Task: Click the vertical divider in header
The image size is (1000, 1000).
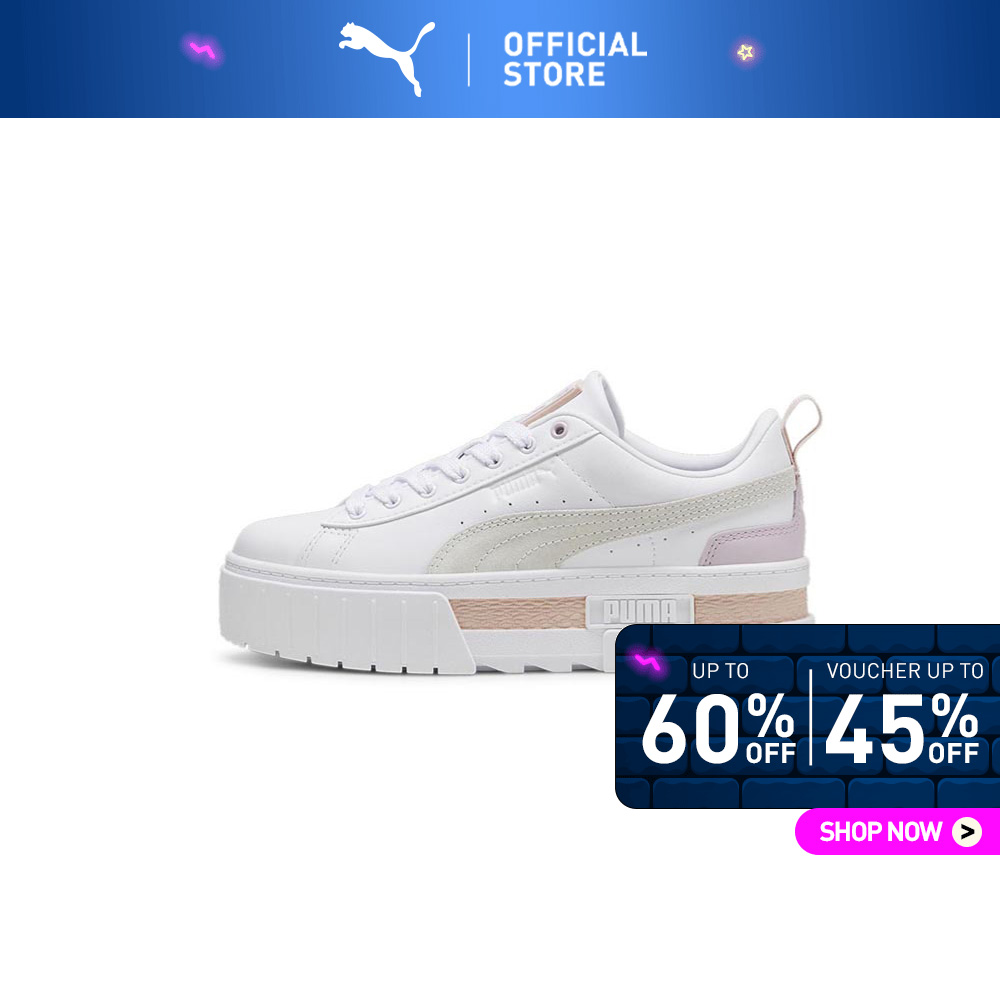Action: pos(469,60)
